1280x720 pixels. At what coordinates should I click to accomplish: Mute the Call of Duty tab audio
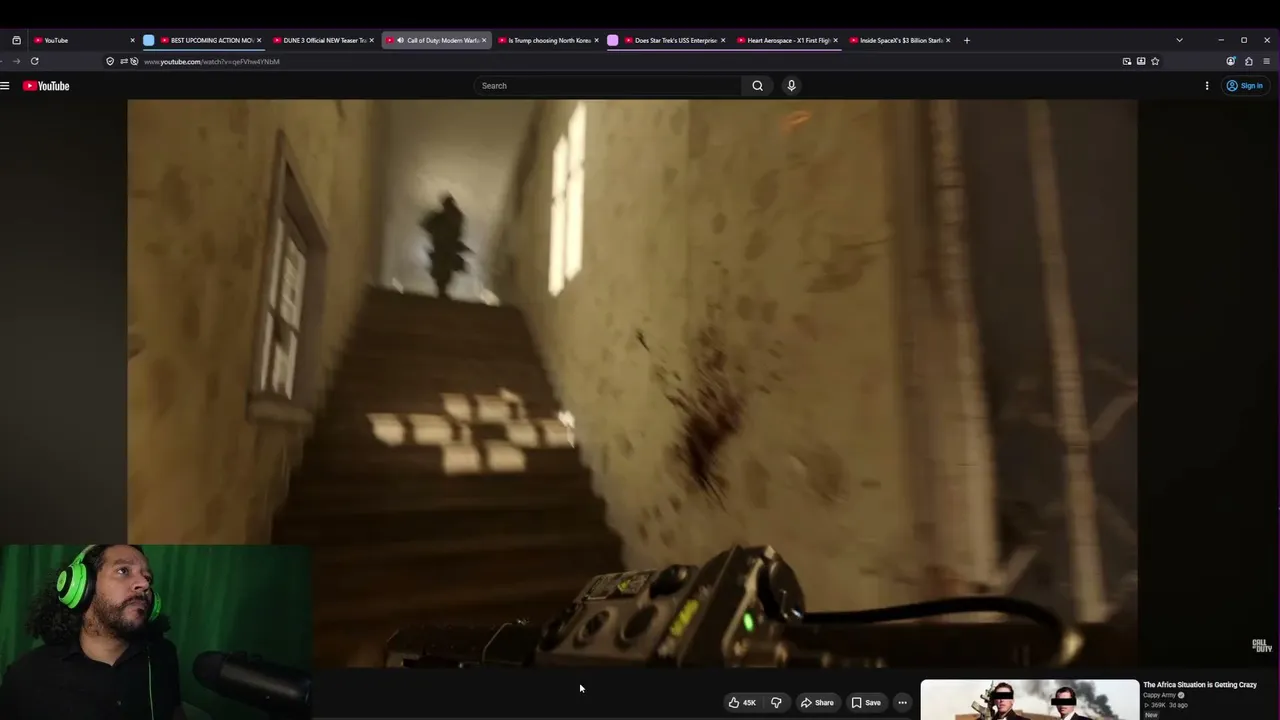coord(400,40)
